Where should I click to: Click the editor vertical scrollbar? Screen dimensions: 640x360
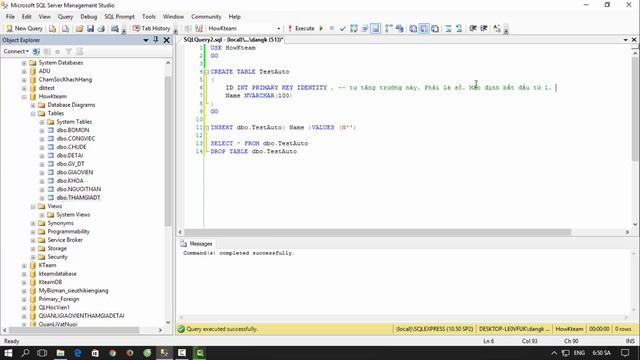point(635,108)
